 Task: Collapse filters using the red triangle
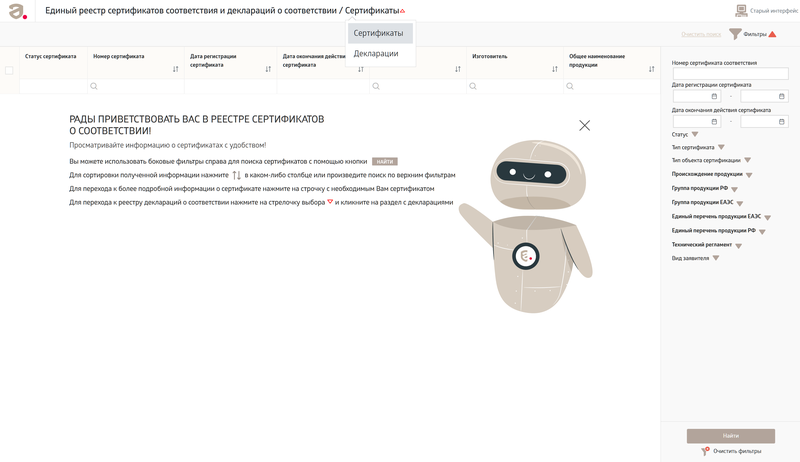click(x=772, y=34)
